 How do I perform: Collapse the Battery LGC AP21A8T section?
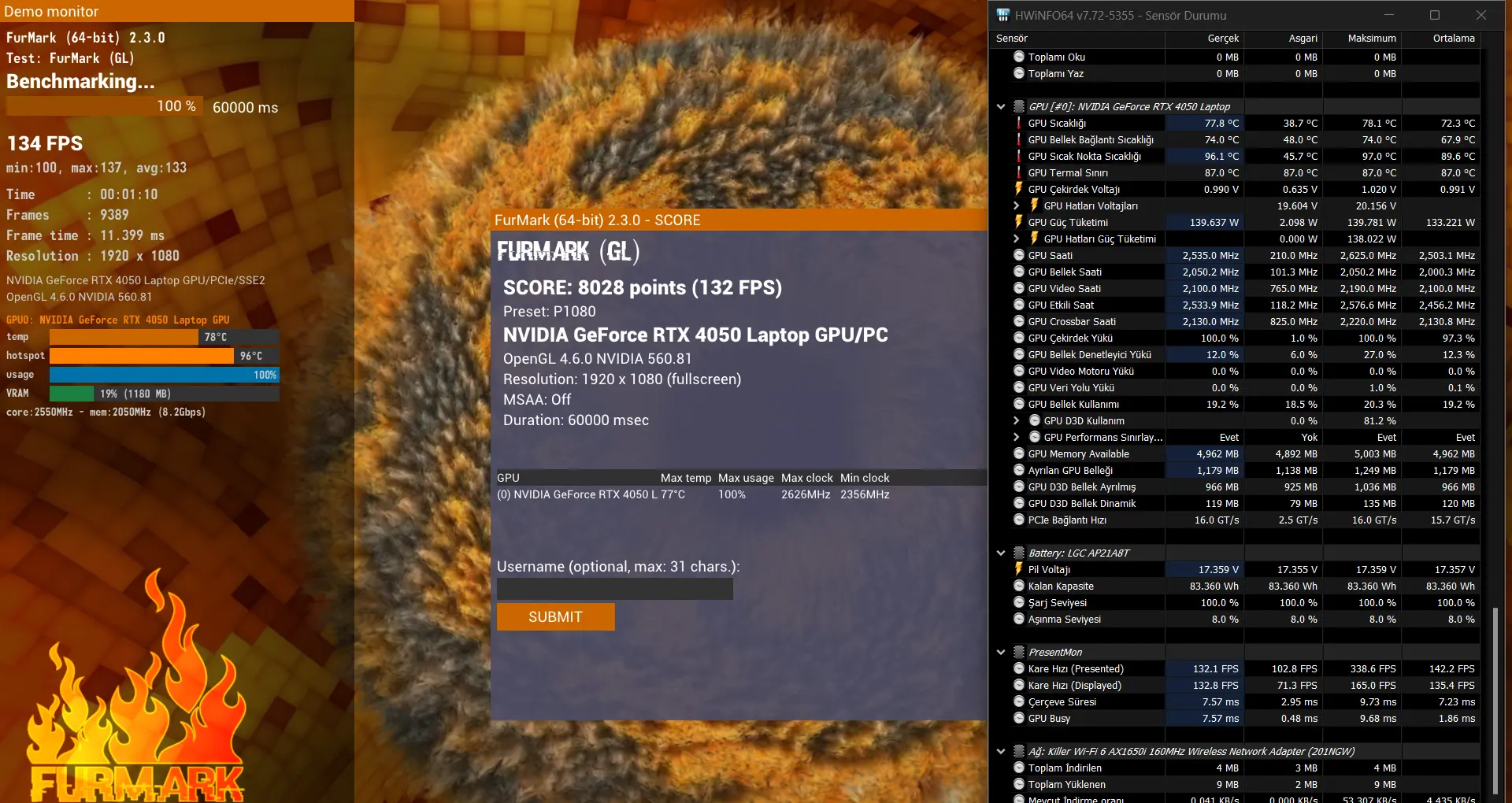pyautogui.click(x=1001, y=553)
